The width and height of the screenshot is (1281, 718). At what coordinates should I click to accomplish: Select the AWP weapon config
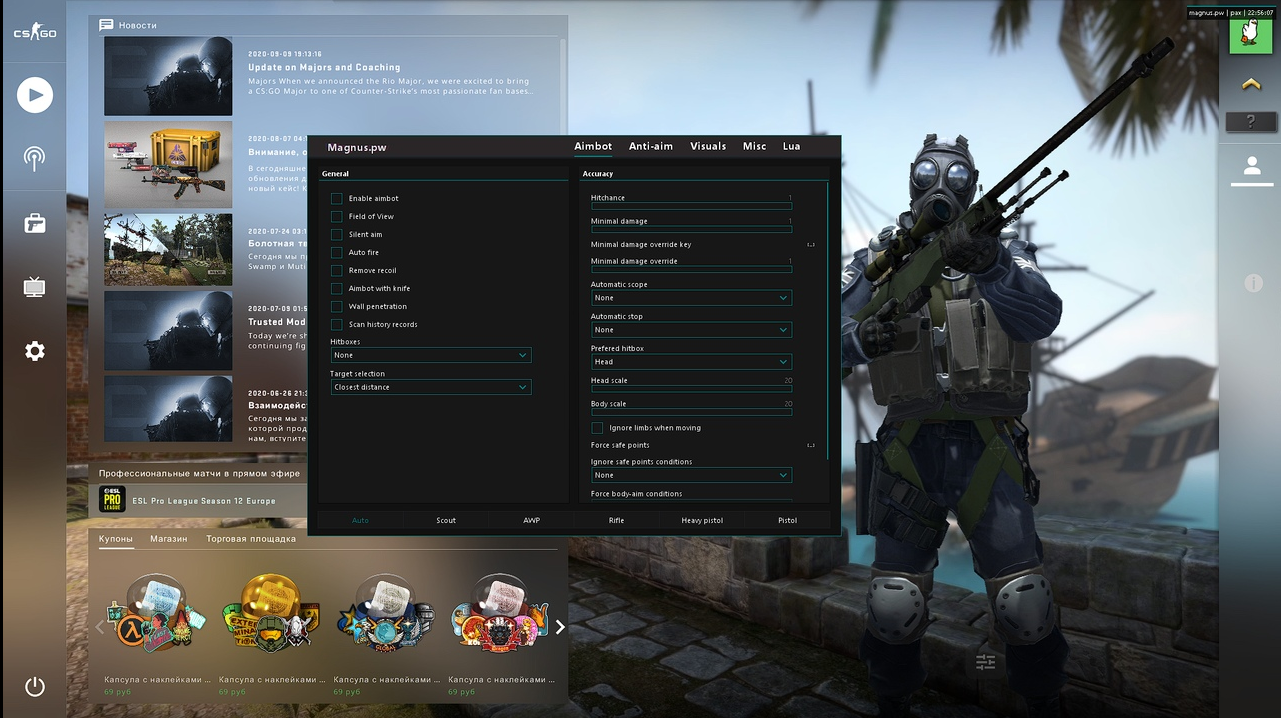(x=531, y=520)
